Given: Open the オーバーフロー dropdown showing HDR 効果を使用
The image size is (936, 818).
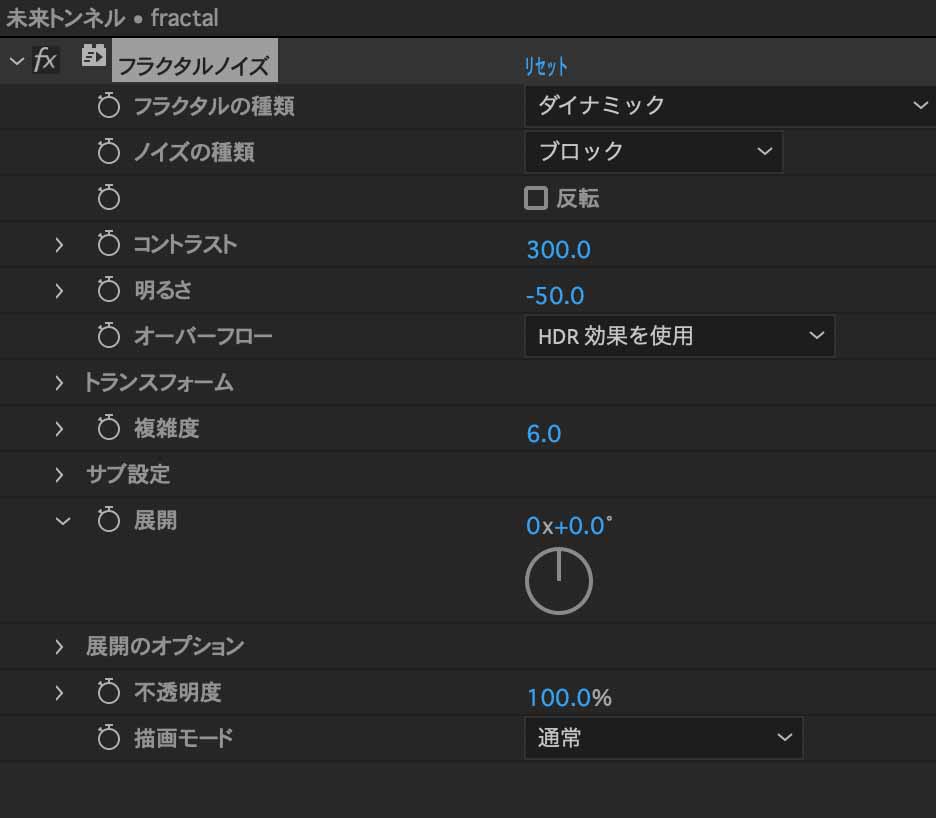Looking at the screenshot, I should click(x=679, y=336).
